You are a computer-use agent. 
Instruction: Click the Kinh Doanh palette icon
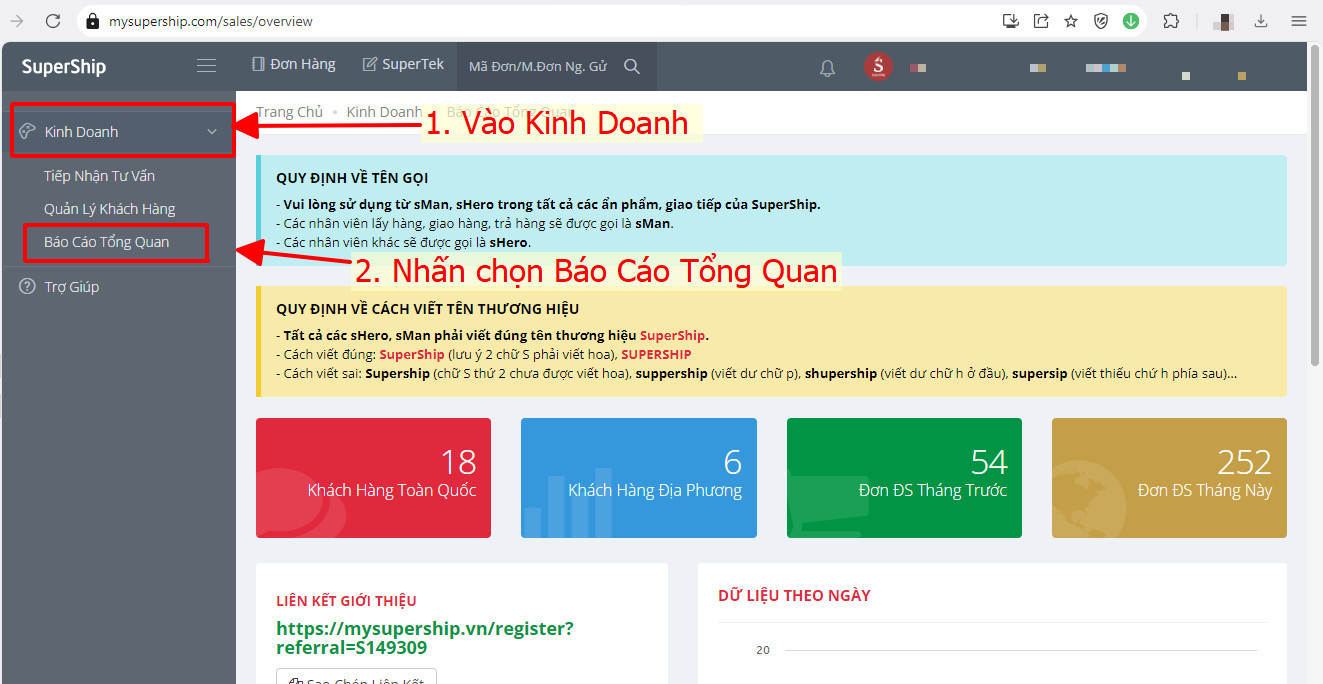[27, 132]
